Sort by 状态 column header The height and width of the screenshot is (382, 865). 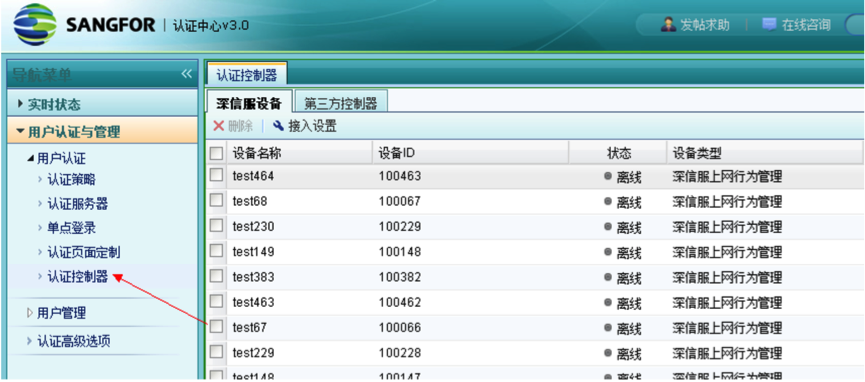point(618,153)
